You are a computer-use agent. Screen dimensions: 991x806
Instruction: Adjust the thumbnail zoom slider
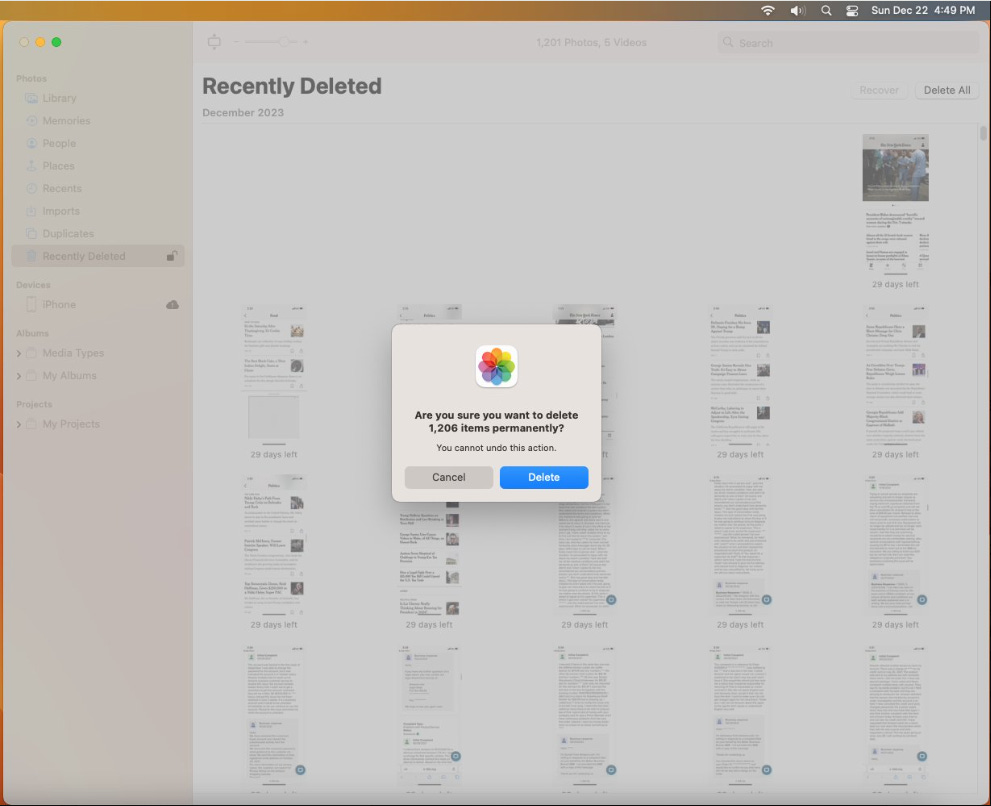(271, 42)
